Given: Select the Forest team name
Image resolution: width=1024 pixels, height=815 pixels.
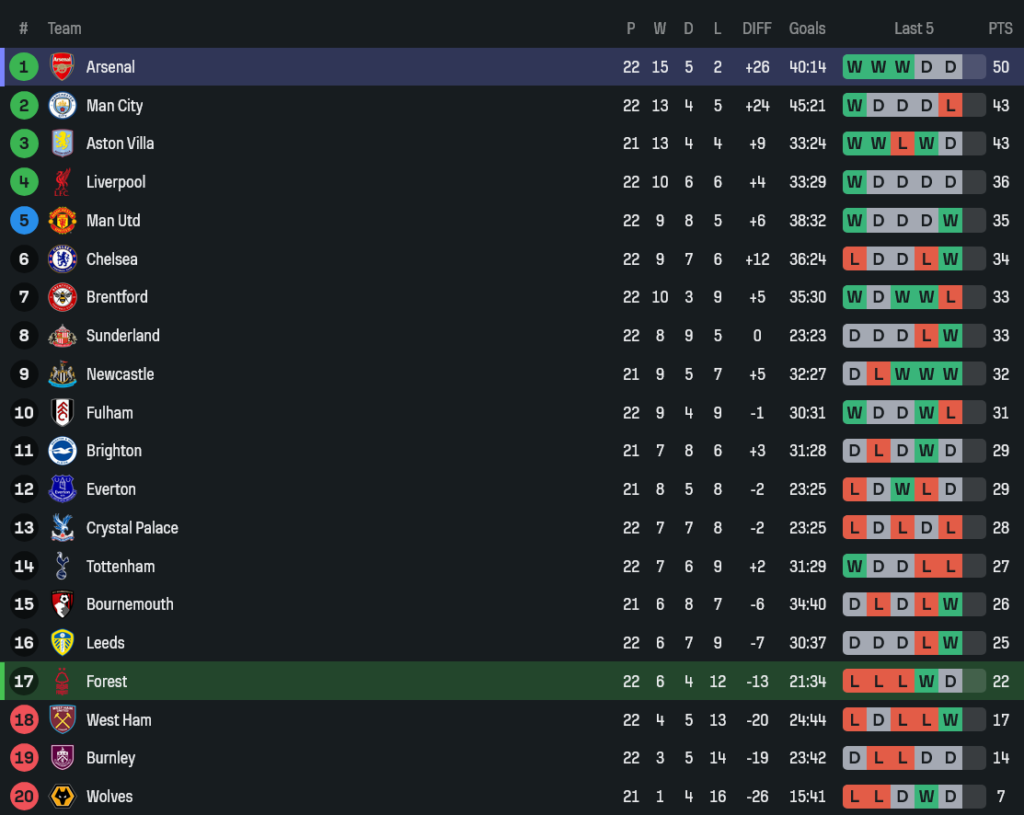Looking at the screenshot, I should click(x=107, y=681).
